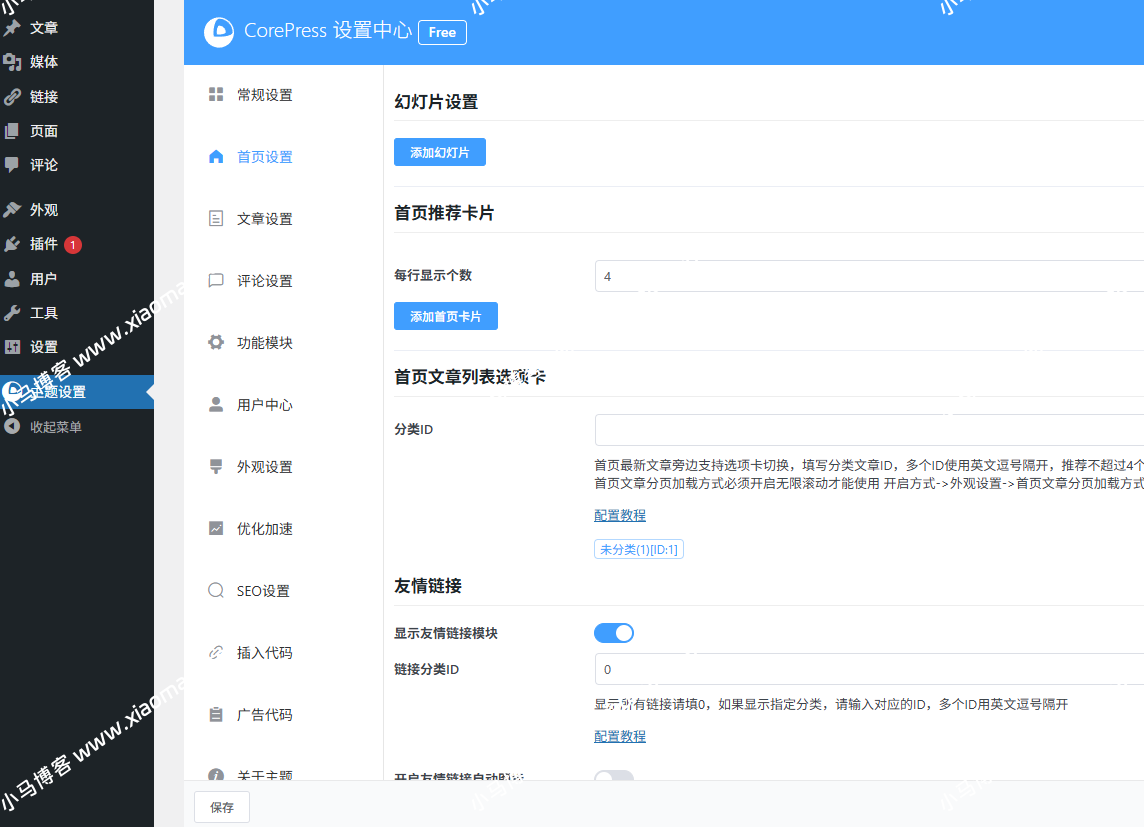The height and width of the screenshot is (827, 1144).
Task: Focus the 链接分类ID input field
Action: [870, 669]
